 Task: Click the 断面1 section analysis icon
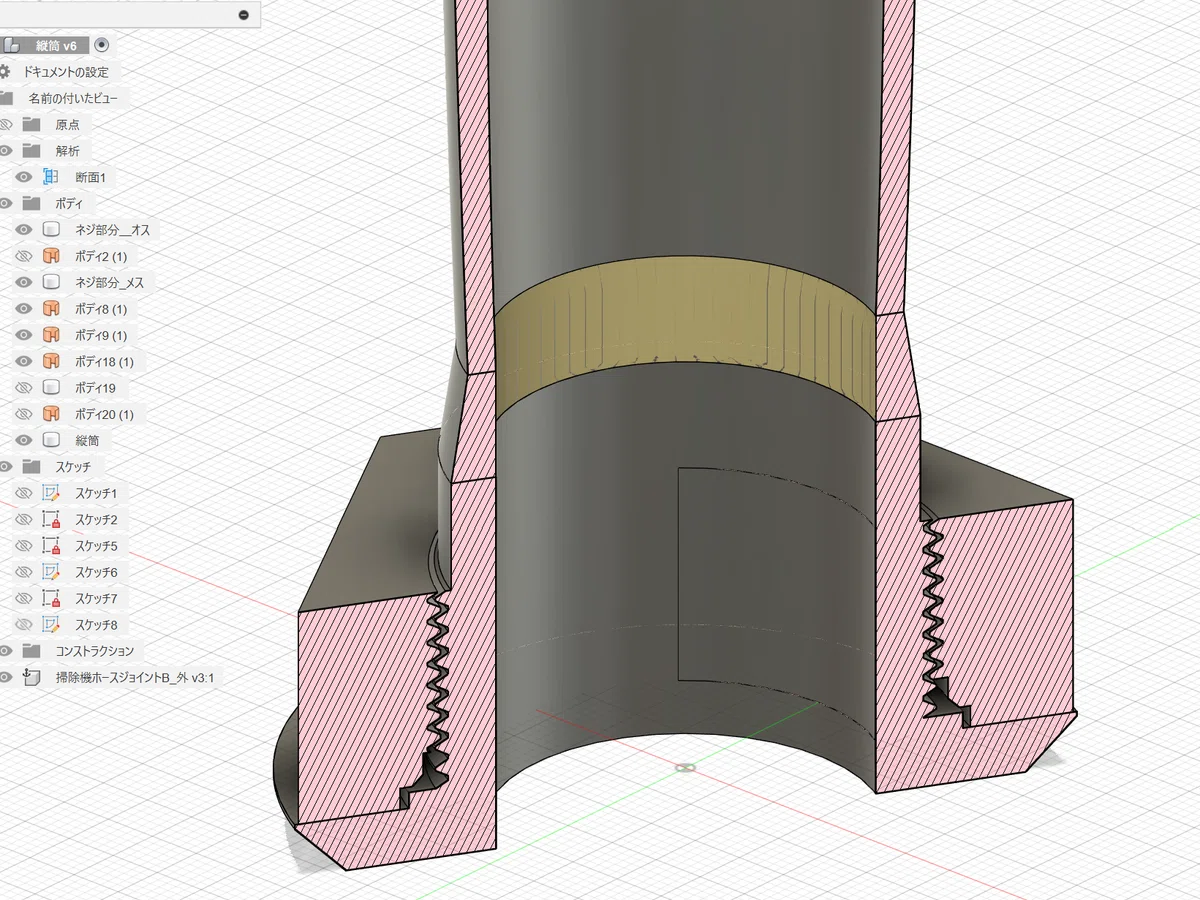tap(51, 177)
